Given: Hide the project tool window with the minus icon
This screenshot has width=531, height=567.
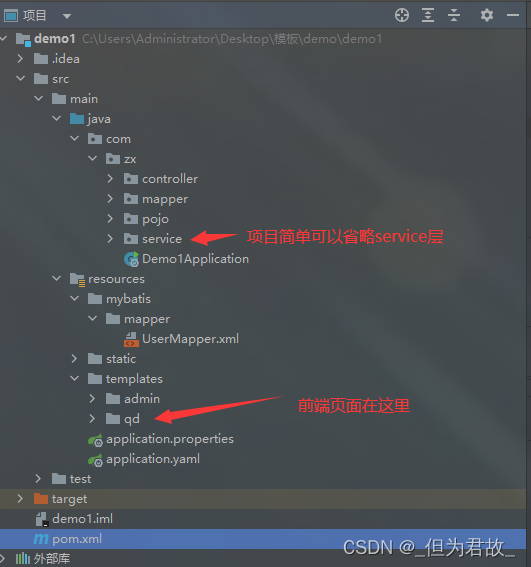Looking at the screenshot, I should pyautogui.click(x=513, y=15).
